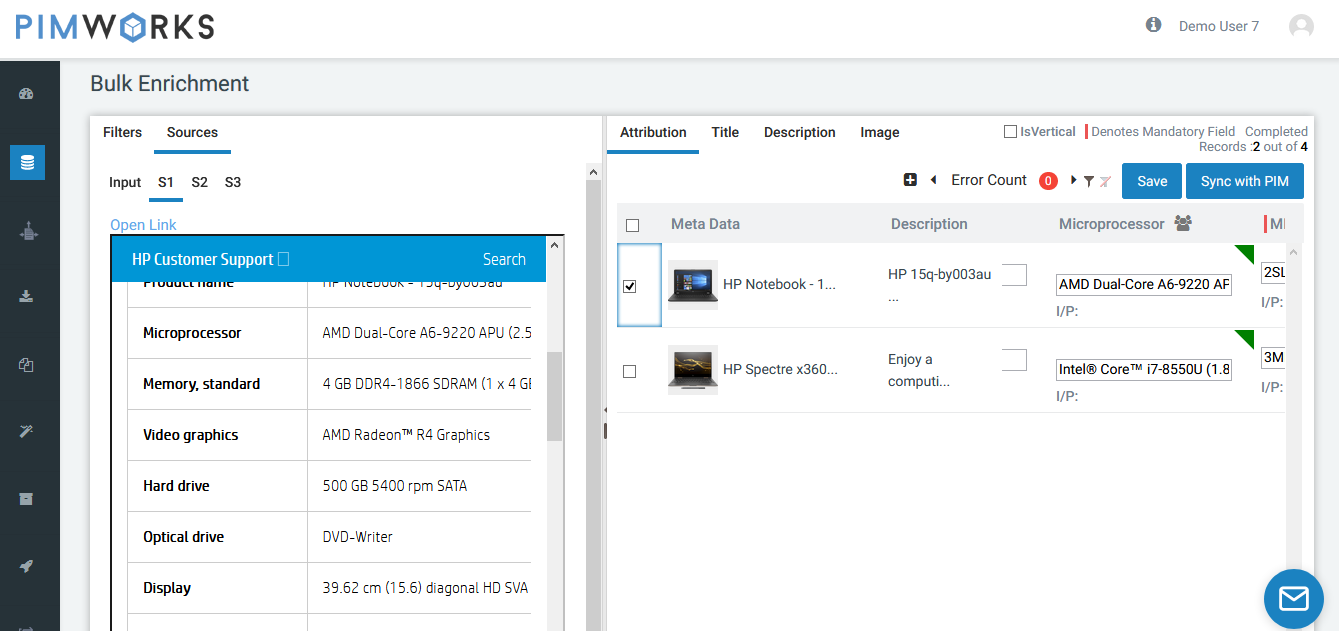Viewport: 1339px width, 631px height.
Task: Click the Sync with PIM button
Action: (1245, 181)
